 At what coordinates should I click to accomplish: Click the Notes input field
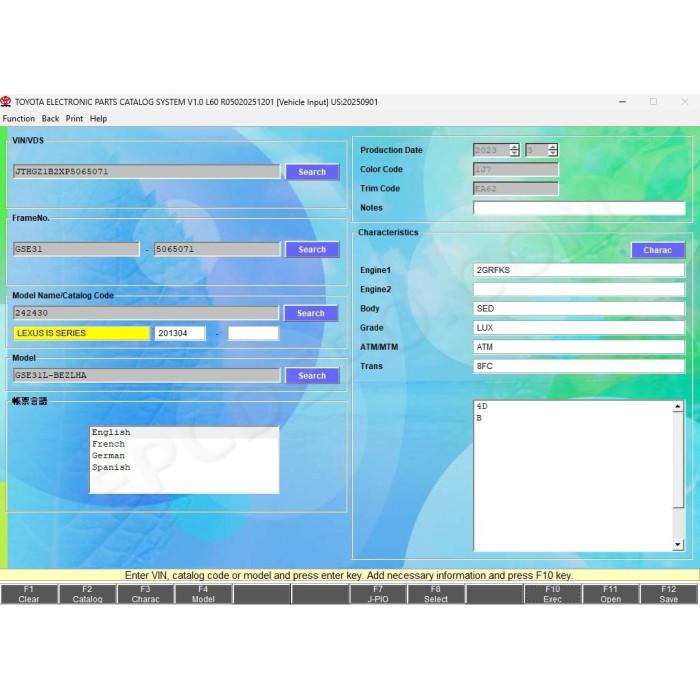tap(579, 208)
